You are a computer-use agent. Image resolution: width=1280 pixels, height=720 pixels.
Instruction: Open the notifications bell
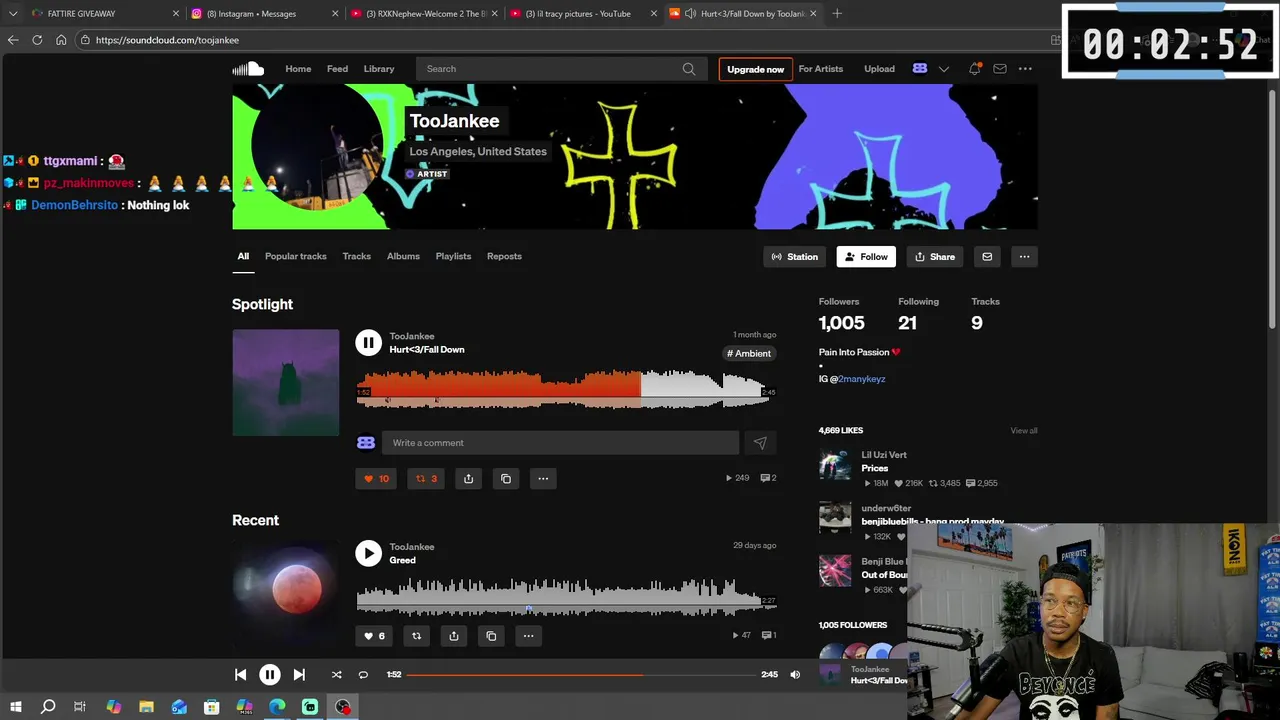974,69
